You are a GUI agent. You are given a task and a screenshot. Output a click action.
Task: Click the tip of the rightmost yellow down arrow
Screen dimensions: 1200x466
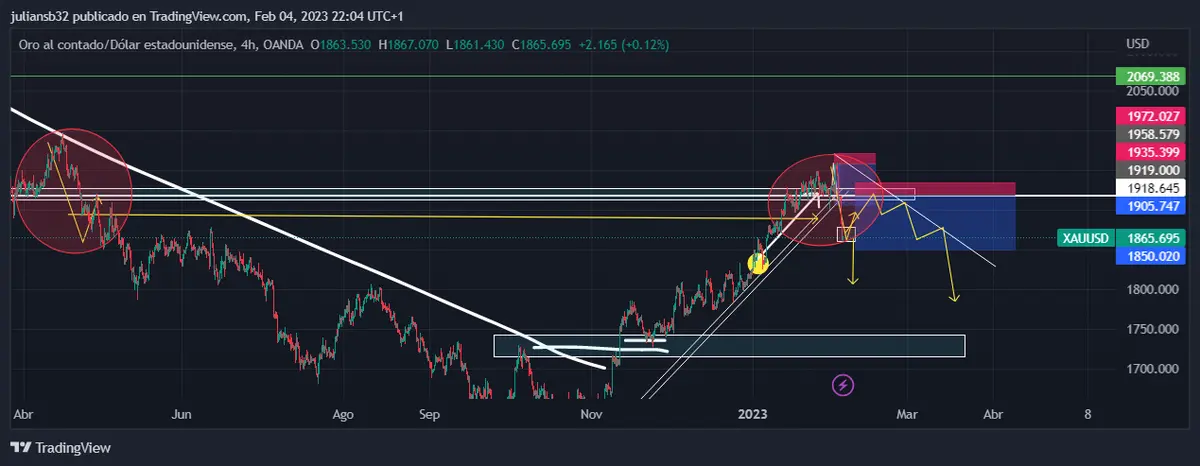(x=955, y=299)
